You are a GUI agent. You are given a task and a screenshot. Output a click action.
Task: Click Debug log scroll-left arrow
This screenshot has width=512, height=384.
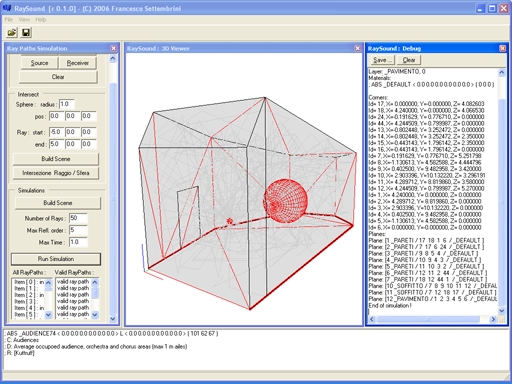pos(372,319)
